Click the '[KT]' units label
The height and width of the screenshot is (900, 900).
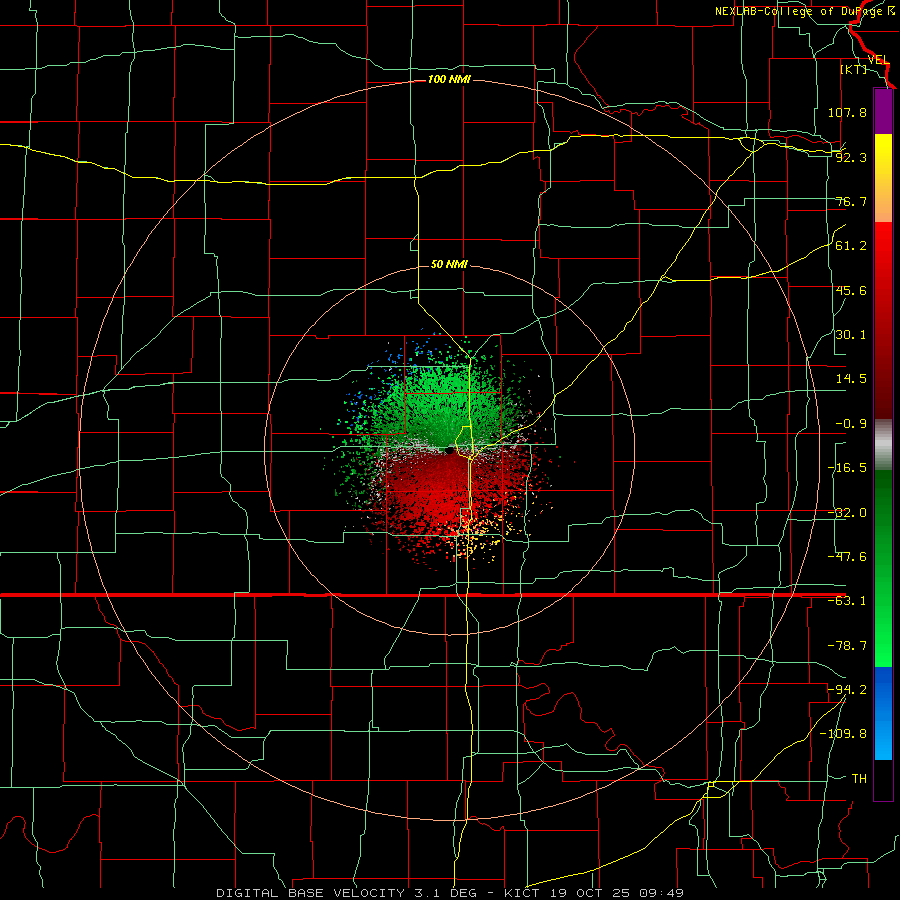853,69
